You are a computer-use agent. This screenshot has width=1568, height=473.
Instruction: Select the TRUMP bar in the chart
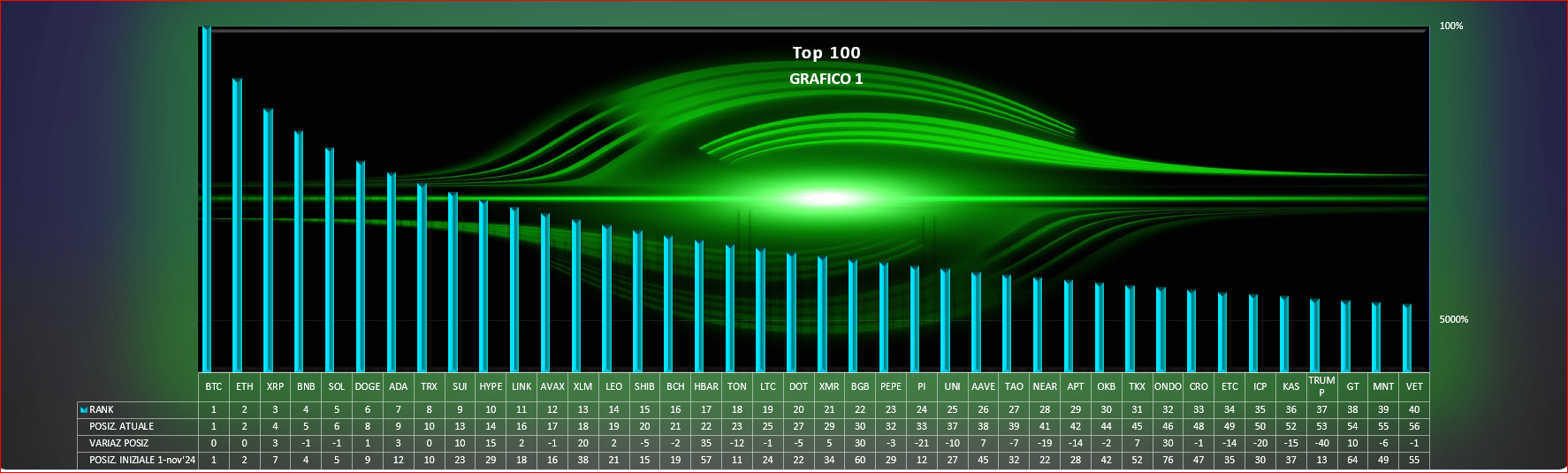pos(1315,335)
